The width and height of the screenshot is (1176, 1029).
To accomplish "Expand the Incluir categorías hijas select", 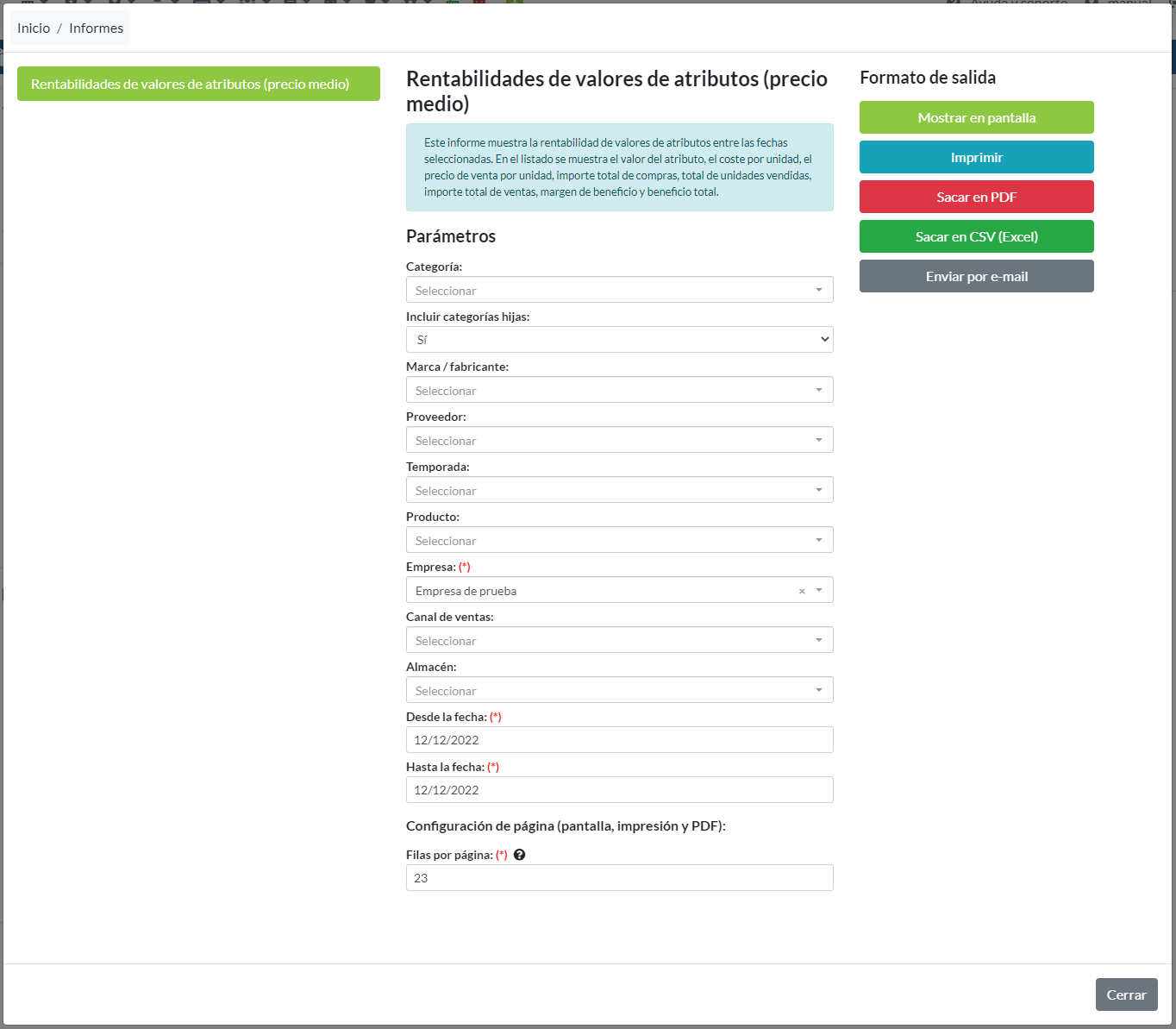I will (x=619, y=340).
